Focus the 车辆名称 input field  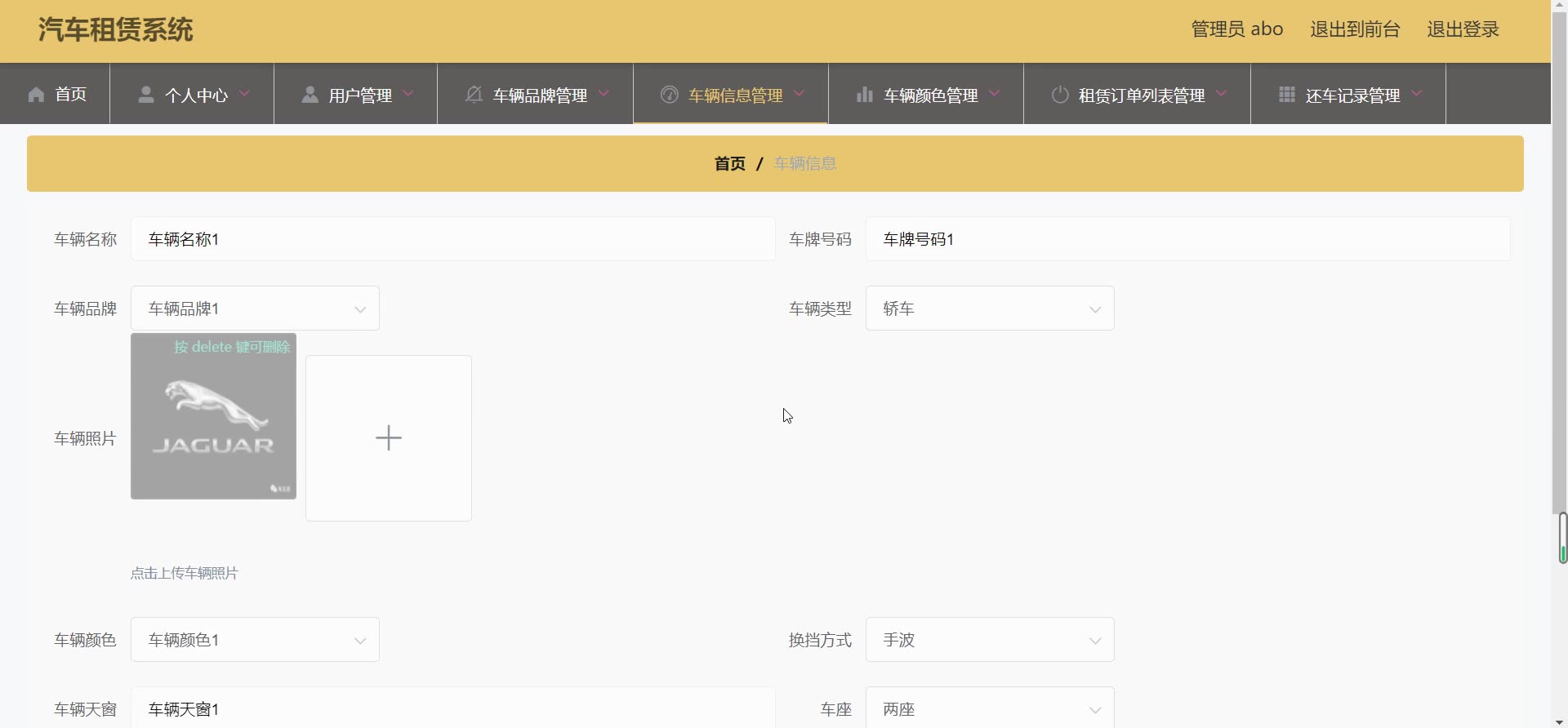tap(453, 239)
